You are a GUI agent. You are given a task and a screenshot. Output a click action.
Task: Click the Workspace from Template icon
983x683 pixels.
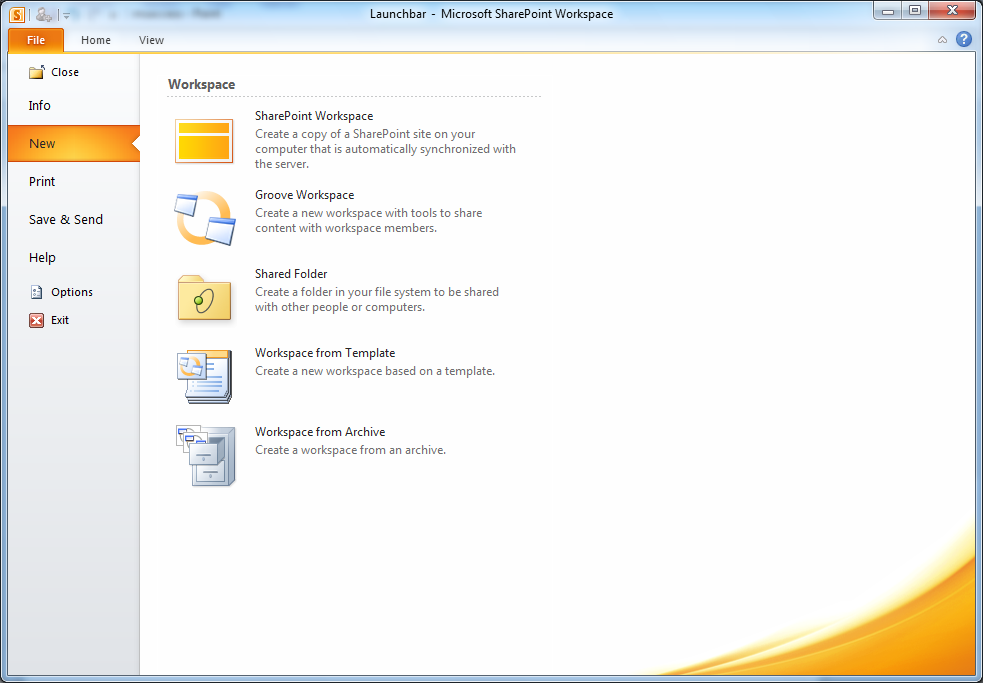[x=204, y=376]
